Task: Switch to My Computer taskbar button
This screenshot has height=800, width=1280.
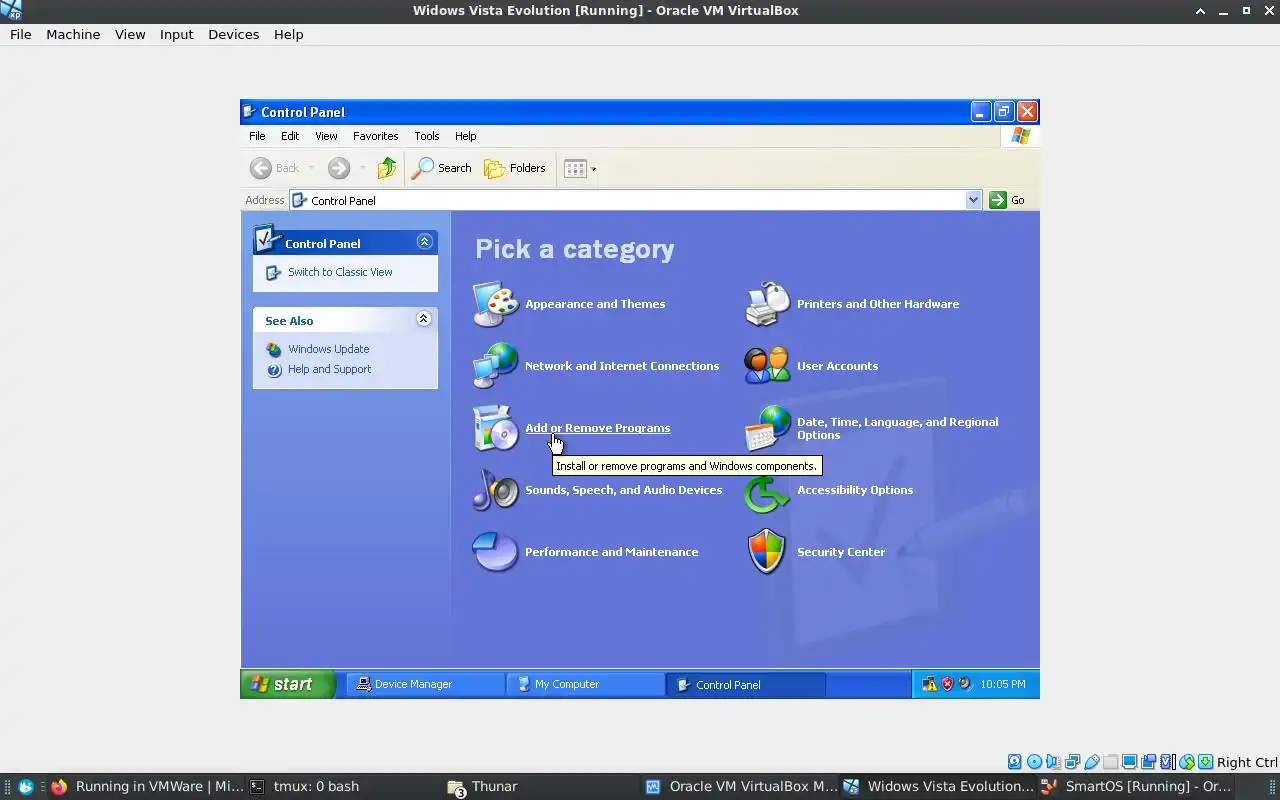Action: (x=586, y=684)
